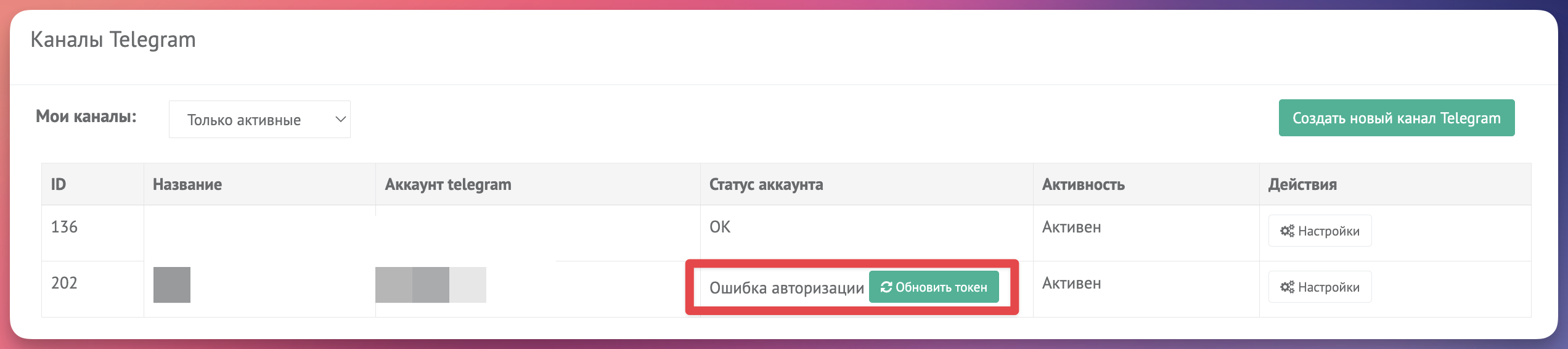The width and height of the screenshot is (1568, 349).
Task: Click channel ID 136 cell
Action: [64, 228]
